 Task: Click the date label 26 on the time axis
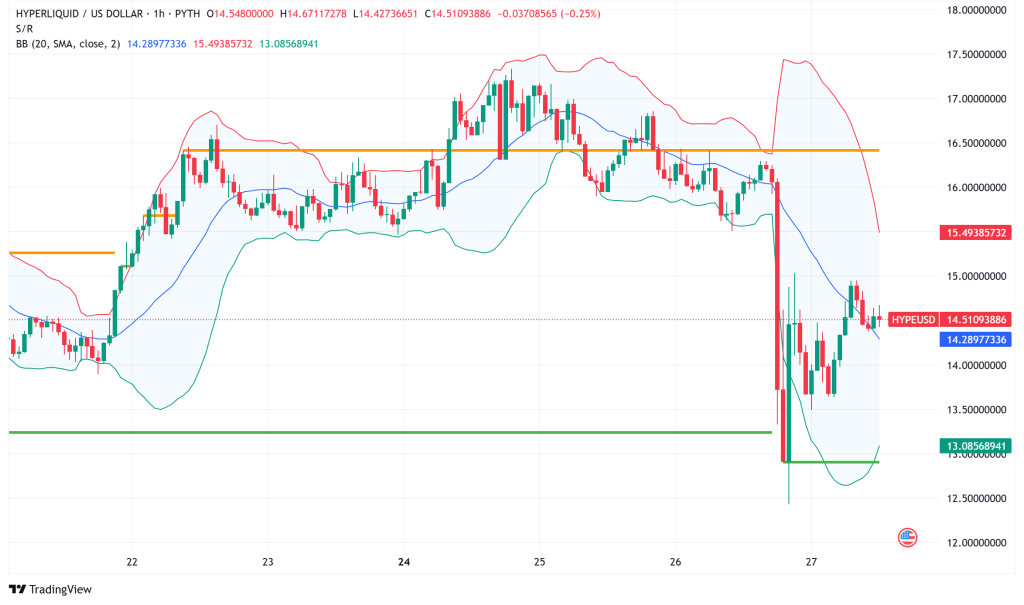click(x=675, y=562)
